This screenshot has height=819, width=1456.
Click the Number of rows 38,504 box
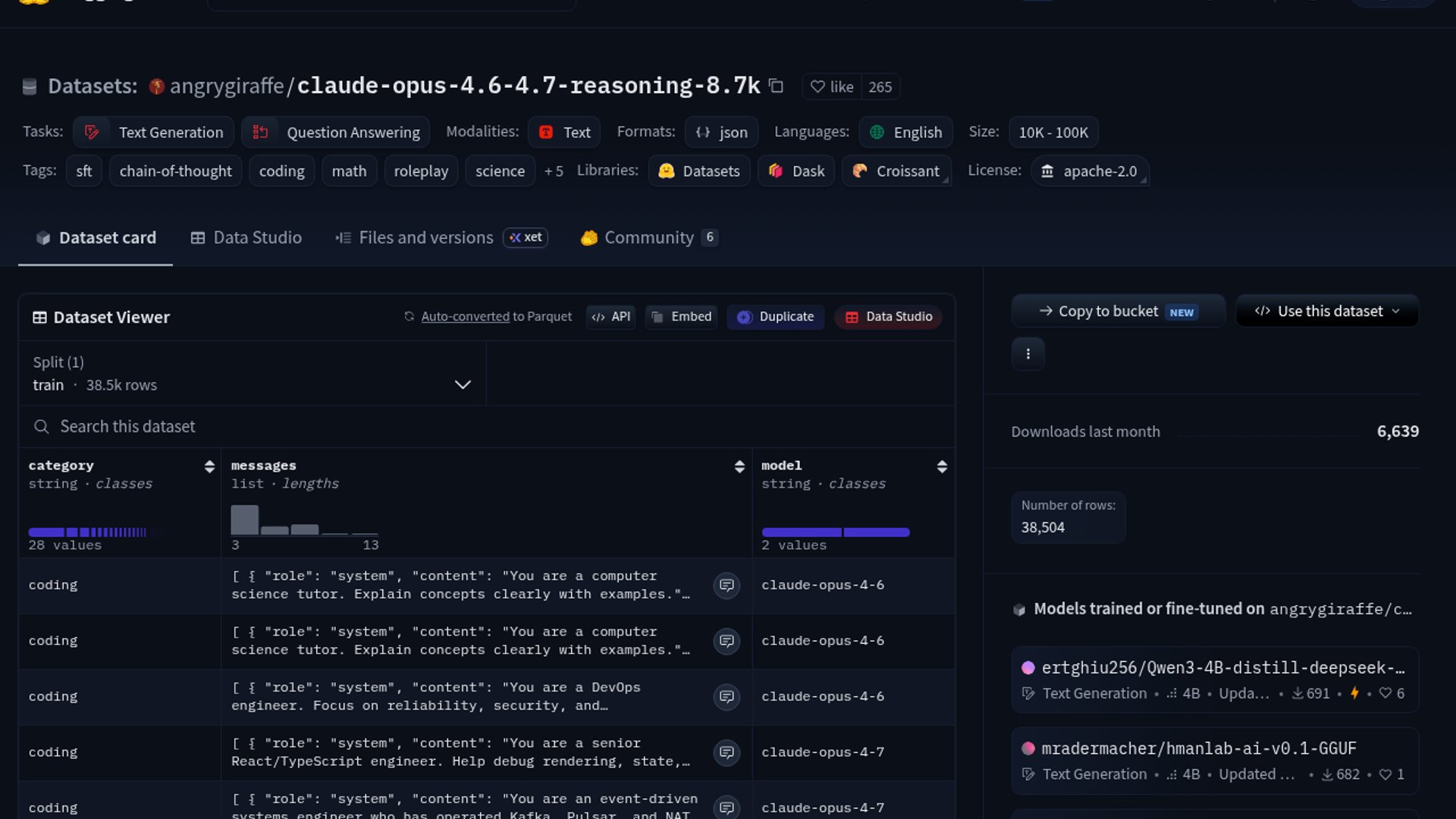[x=1068, y=517]
